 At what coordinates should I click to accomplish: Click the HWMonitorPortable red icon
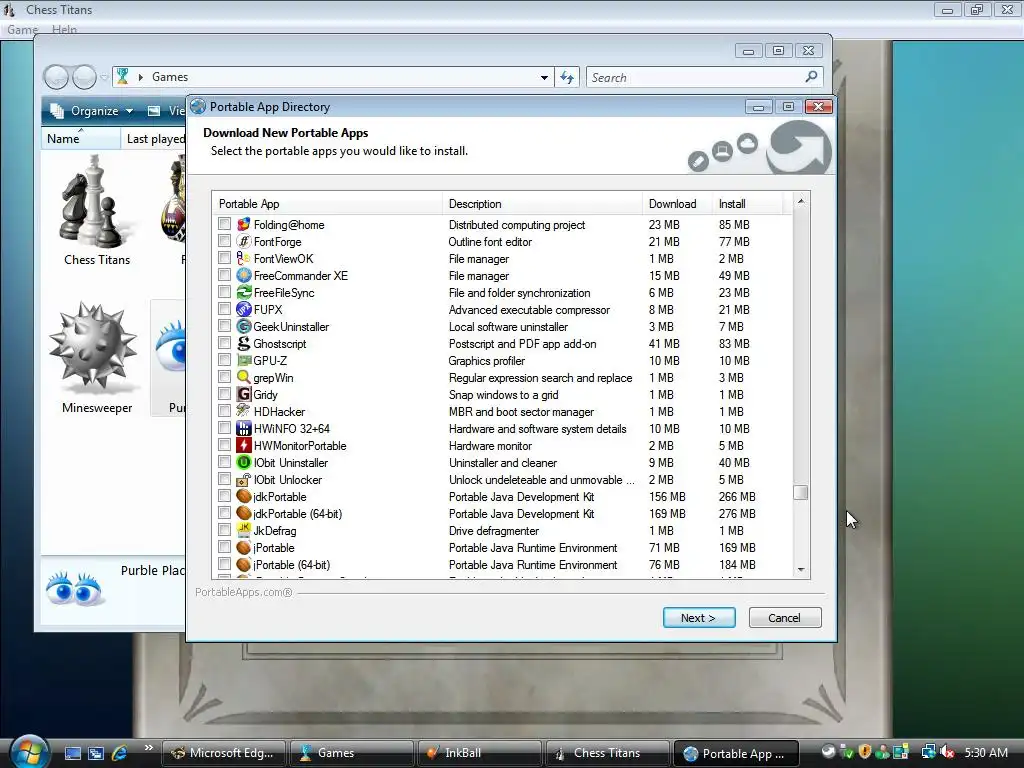coord(244,445)
